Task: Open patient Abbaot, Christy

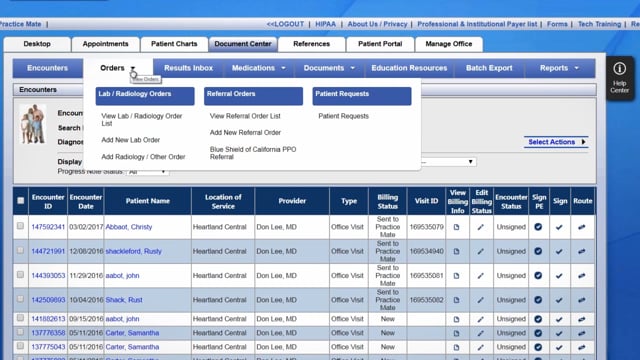Action: (129, 227)
